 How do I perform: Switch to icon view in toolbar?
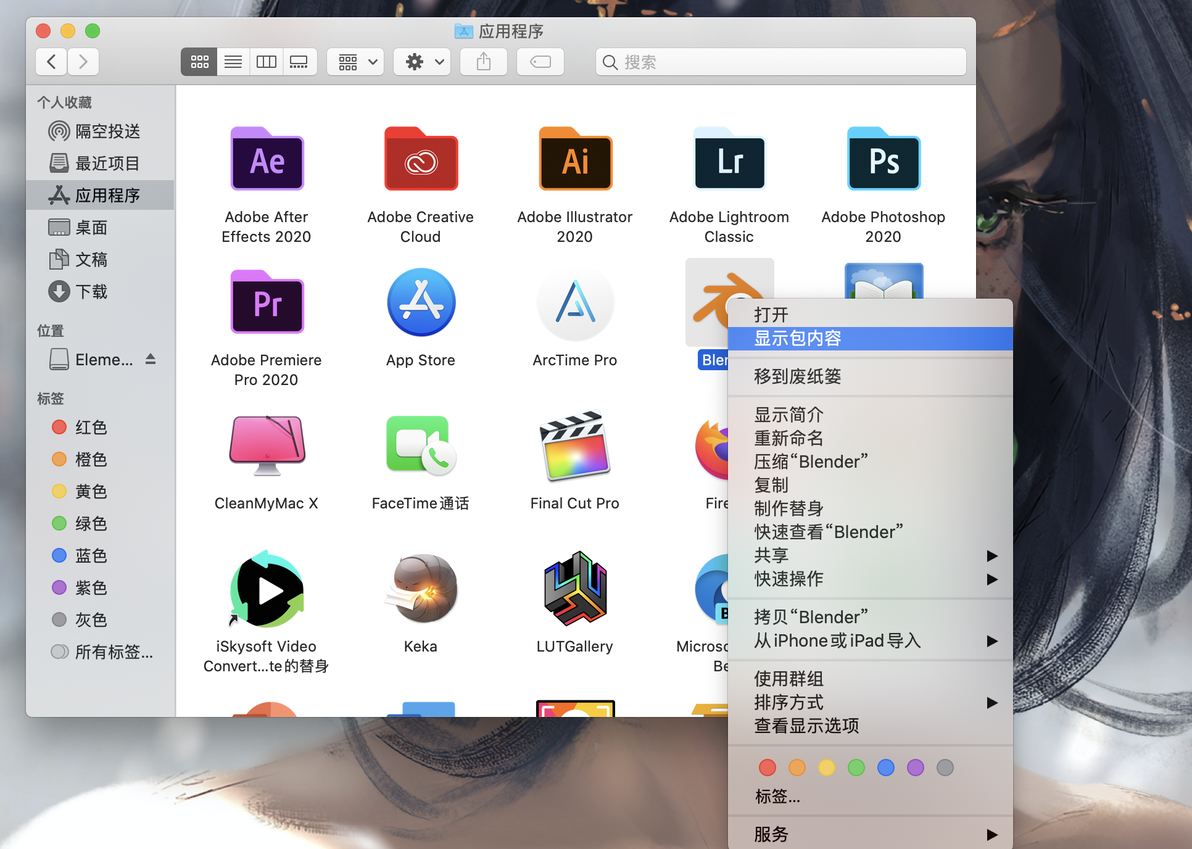(x=199, y=62)
